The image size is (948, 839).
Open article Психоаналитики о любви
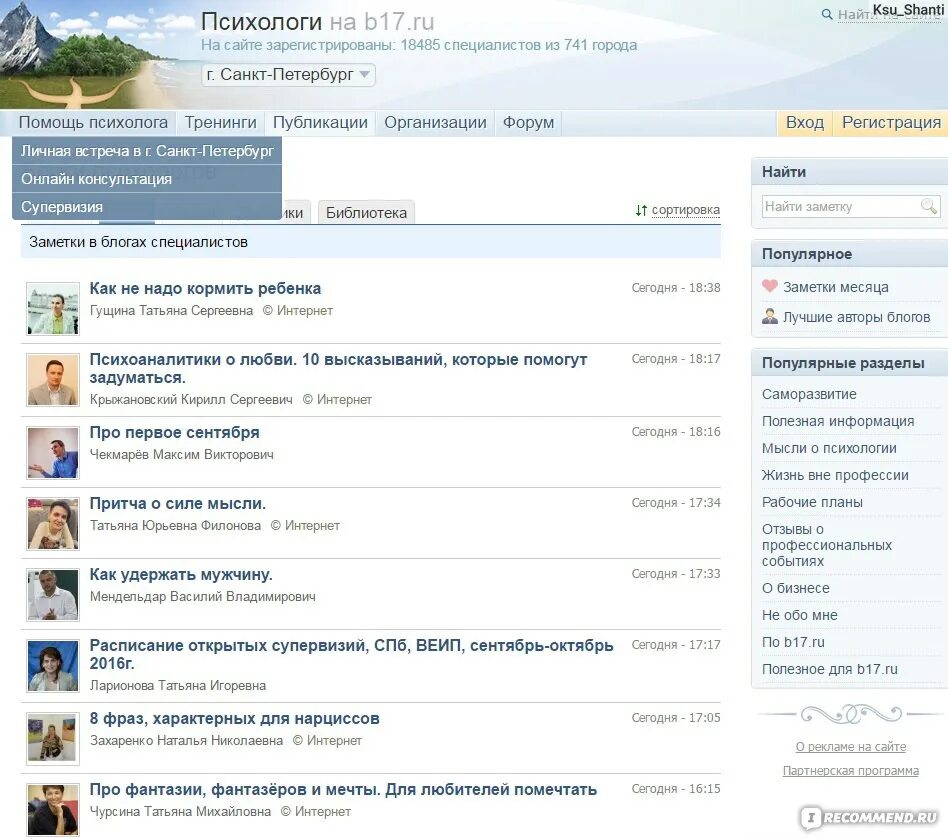338,369
